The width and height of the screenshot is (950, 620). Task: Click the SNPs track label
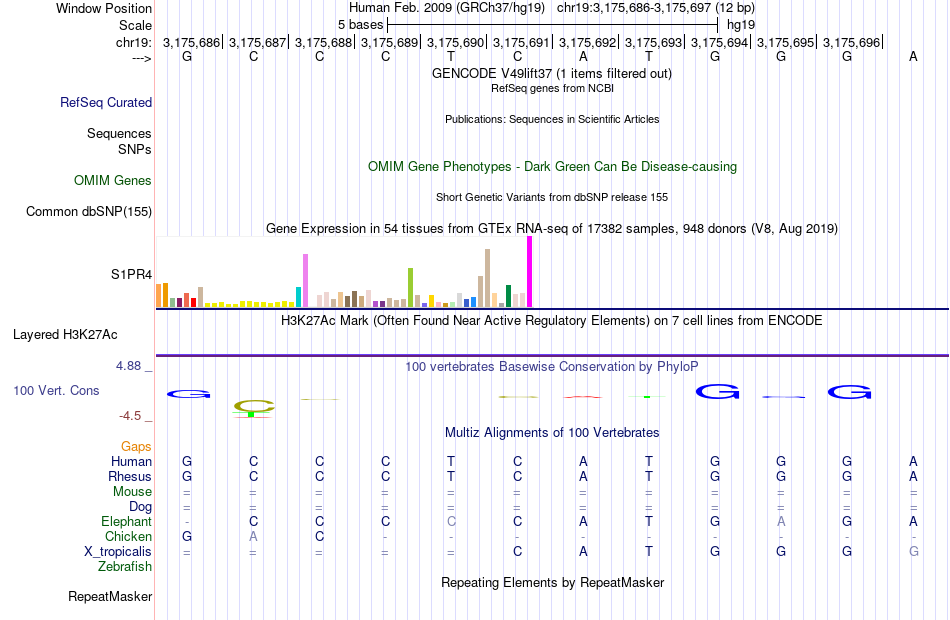tap(135, 149)
